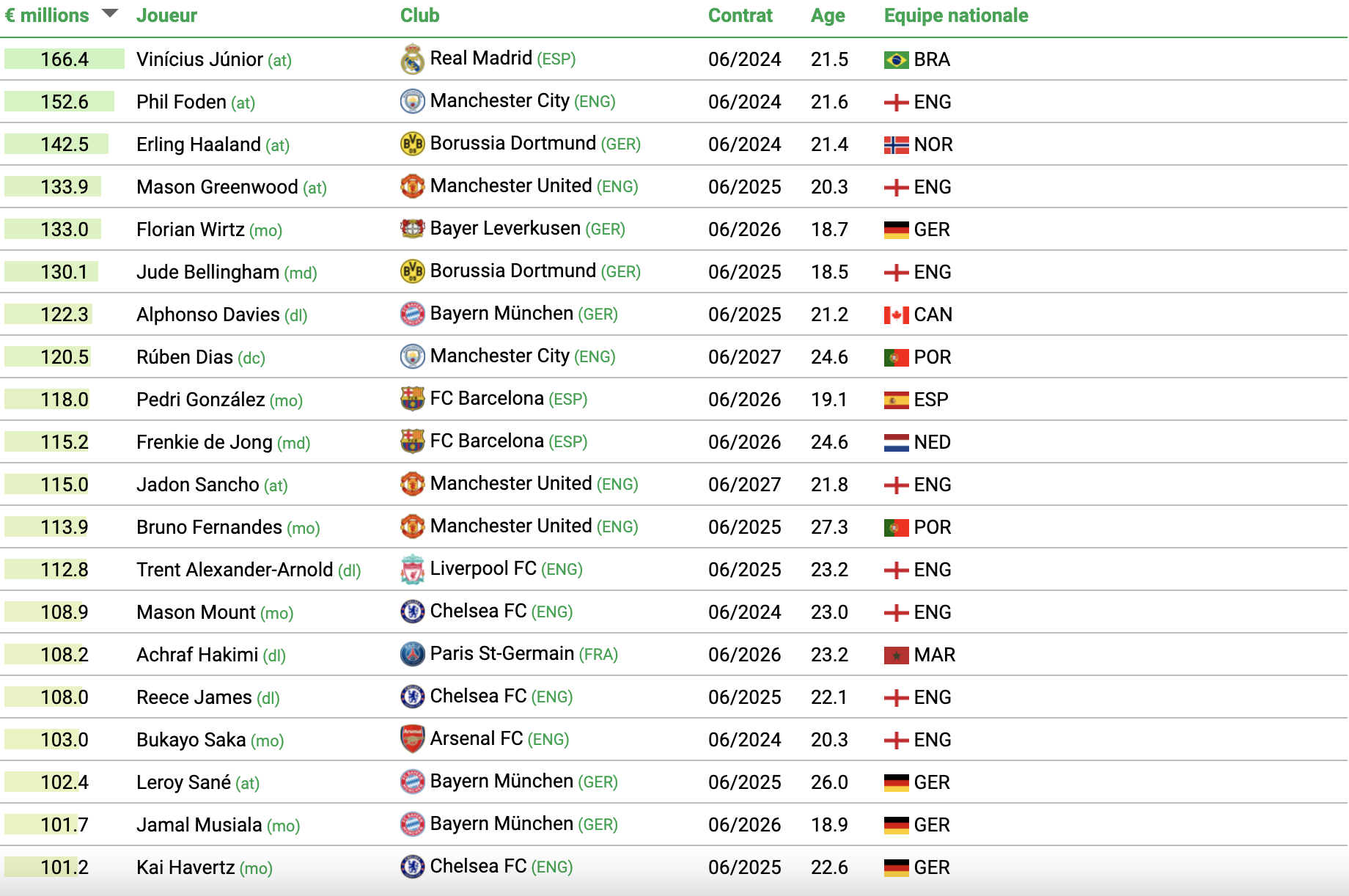This screenshot has width=1349, height=896.
Task: Click the Bayer Leverkusen crest icon
Action: 413,229
